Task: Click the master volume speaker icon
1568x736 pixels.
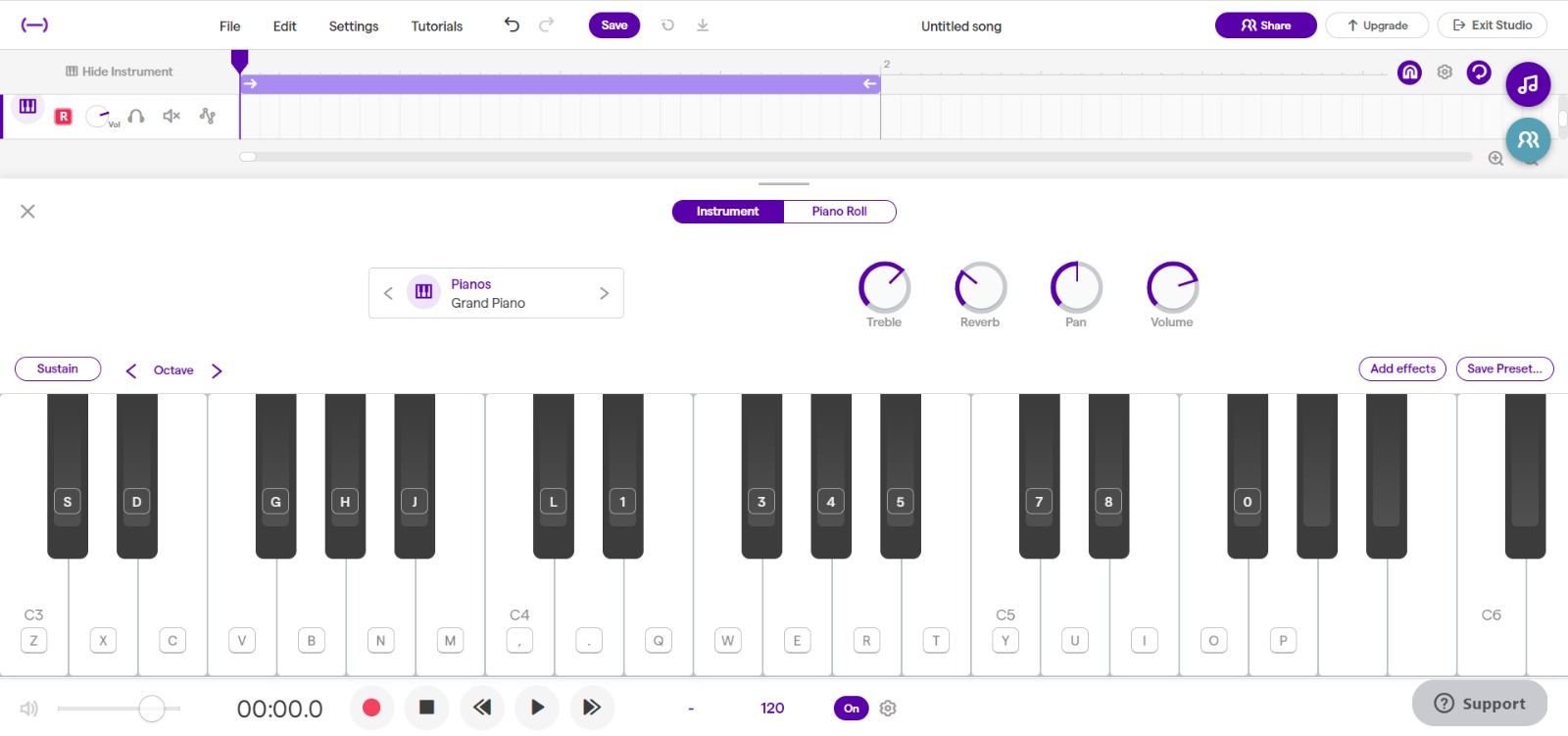Action: 29,708
